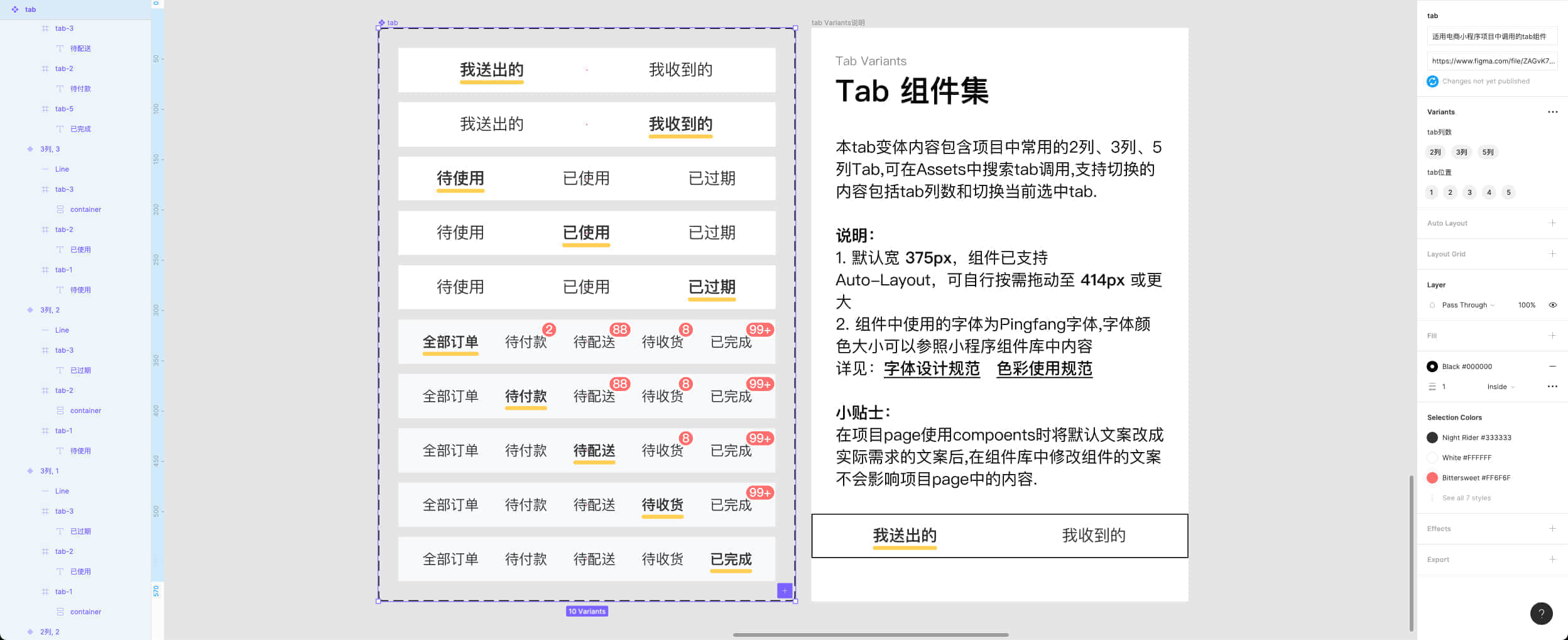Click component icon of tab label above canvas frame
The height and width of the screenshot is (640, 1568).
pos(381,23)
